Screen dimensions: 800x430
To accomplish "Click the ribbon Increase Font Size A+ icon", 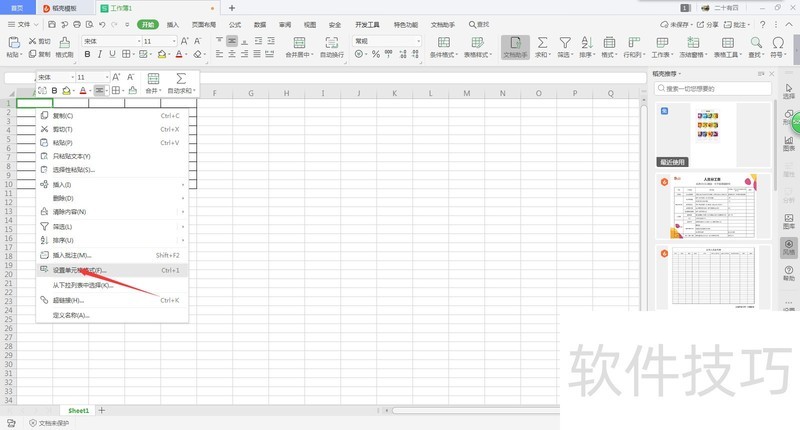I will (x=185, y=41).
